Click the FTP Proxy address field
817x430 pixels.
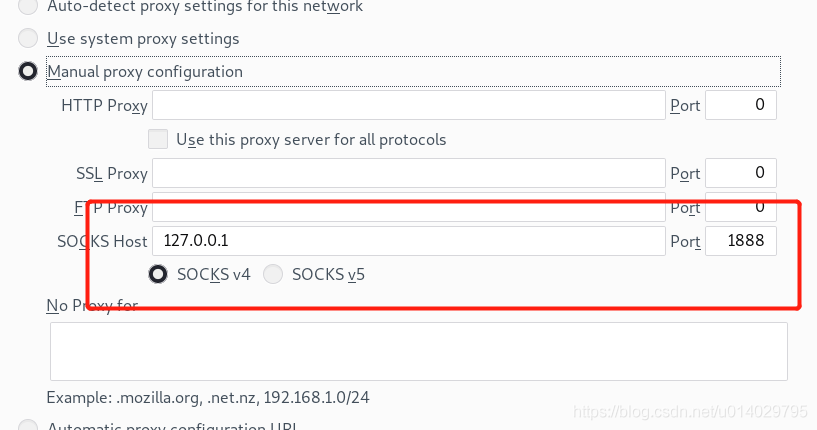tap(408, 209)
